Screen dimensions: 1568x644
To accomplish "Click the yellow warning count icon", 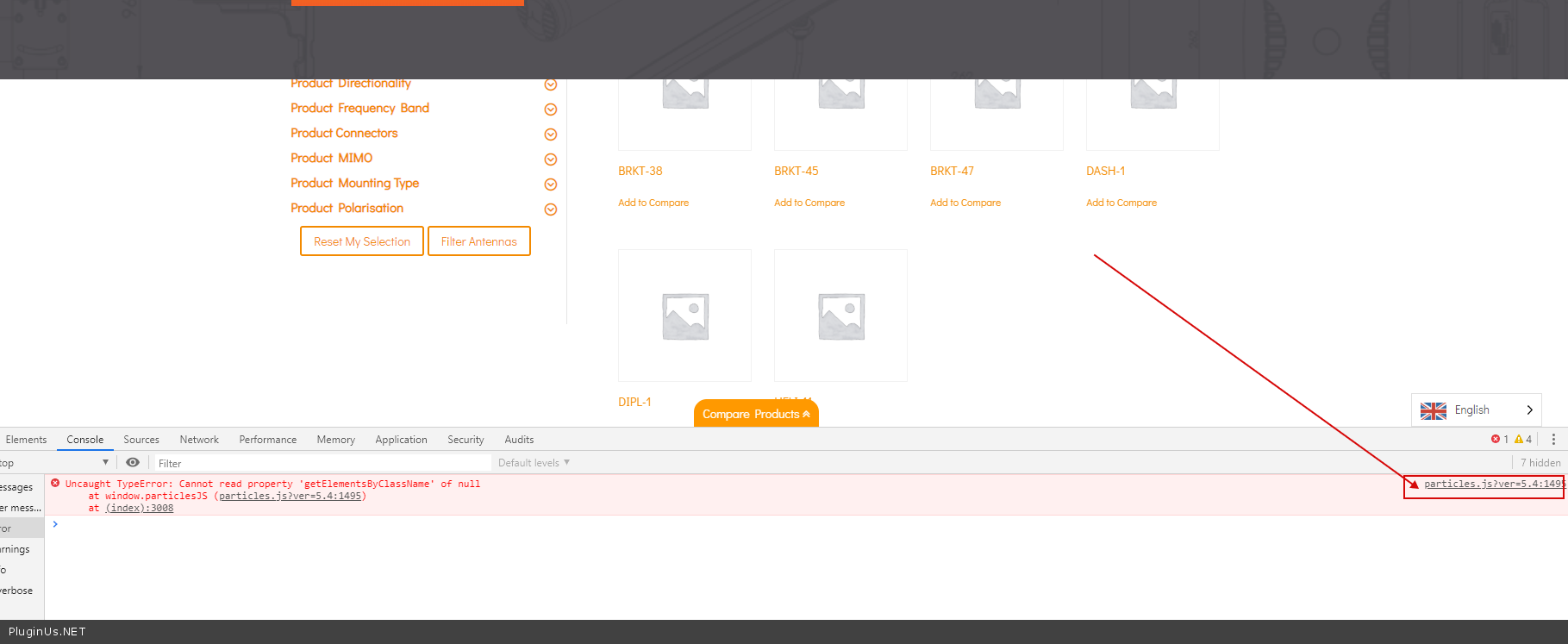I will pos(1519,440).
